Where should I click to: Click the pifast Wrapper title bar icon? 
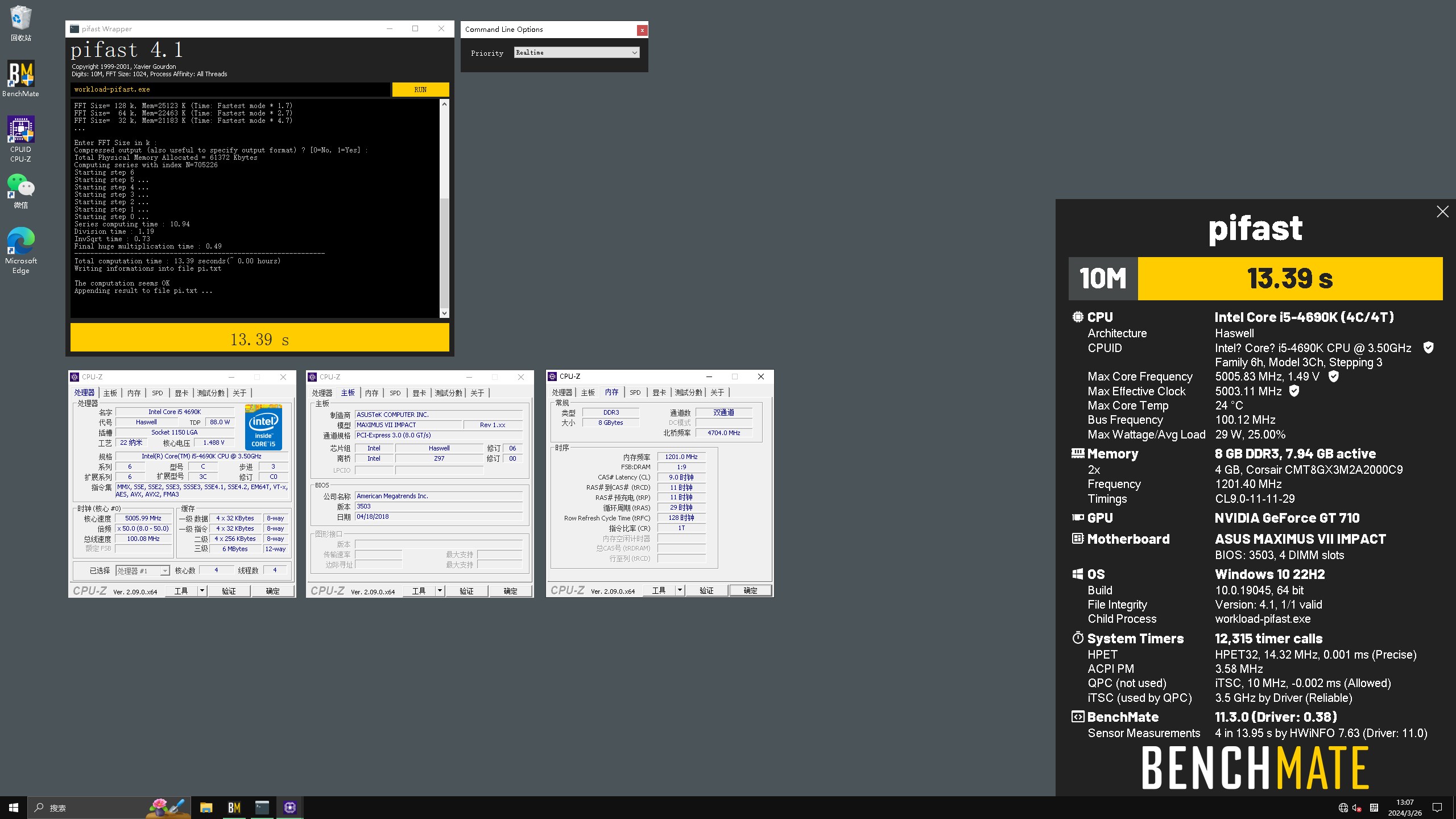[75, 29]
